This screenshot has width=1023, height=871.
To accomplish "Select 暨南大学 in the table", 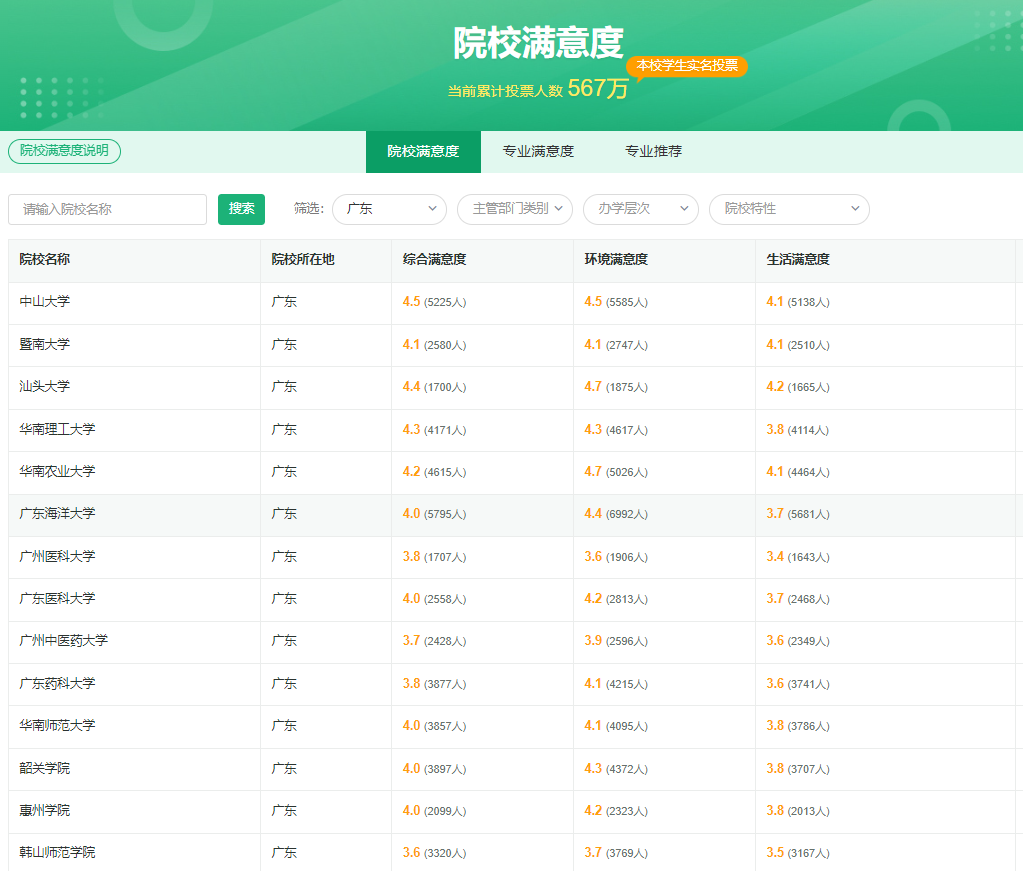I will 45,344.
